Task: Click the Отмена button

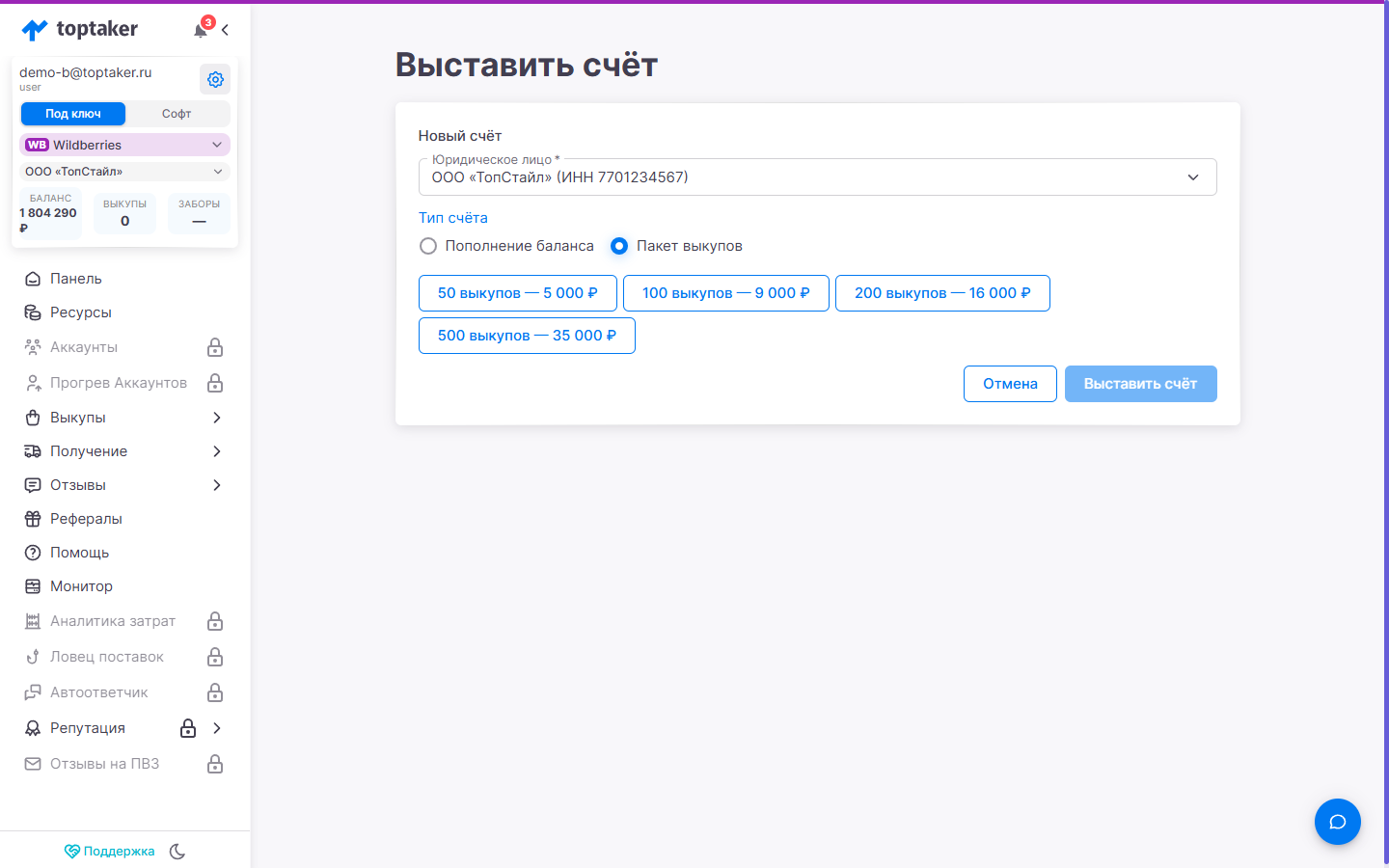Action: click(x=1010, y=384)
